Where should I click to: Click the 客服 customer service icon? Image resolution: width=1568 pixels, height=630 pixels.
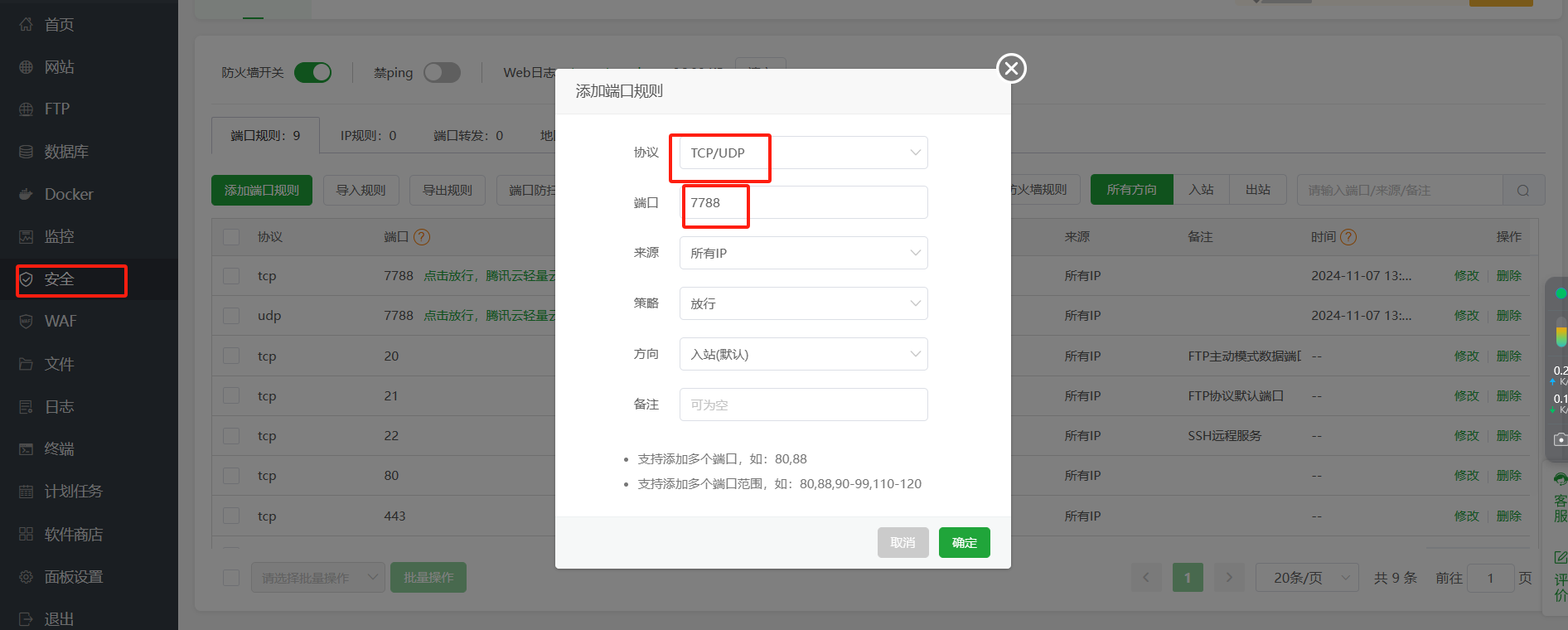tap(1561, 479)
